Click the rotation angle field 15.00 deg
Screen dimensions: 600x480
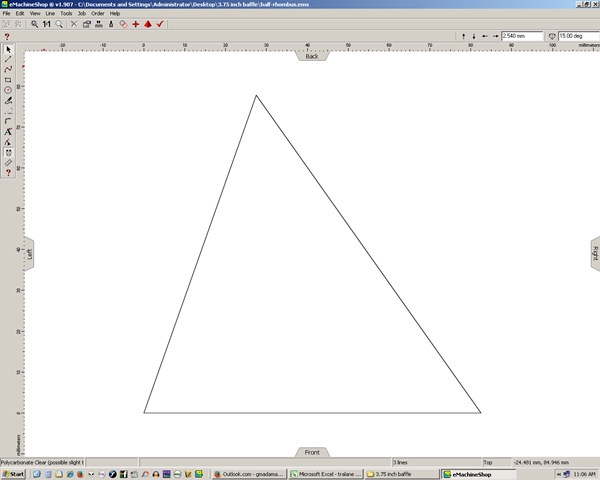[579, 36]
